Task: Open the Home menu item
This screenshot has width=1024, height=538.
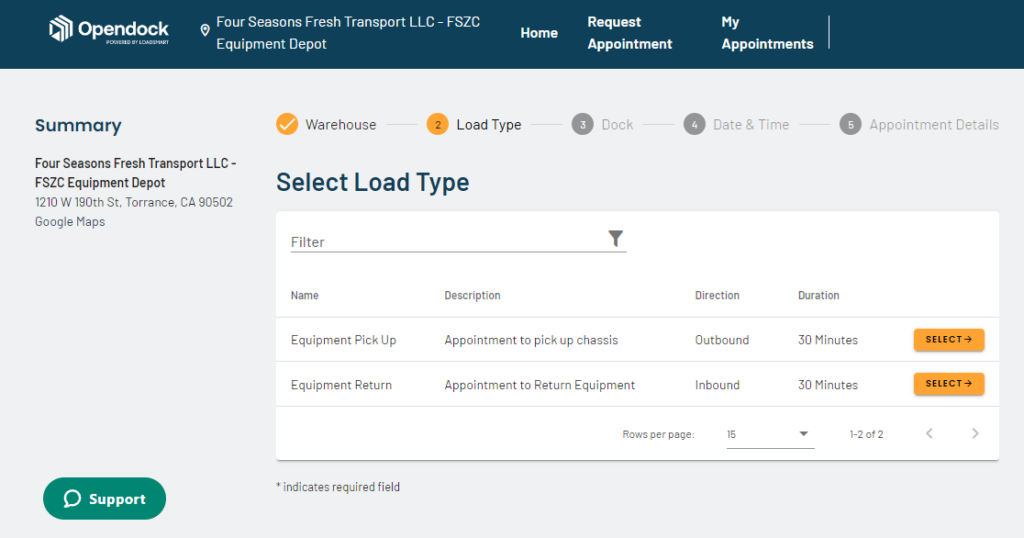Action: point(539,33)
